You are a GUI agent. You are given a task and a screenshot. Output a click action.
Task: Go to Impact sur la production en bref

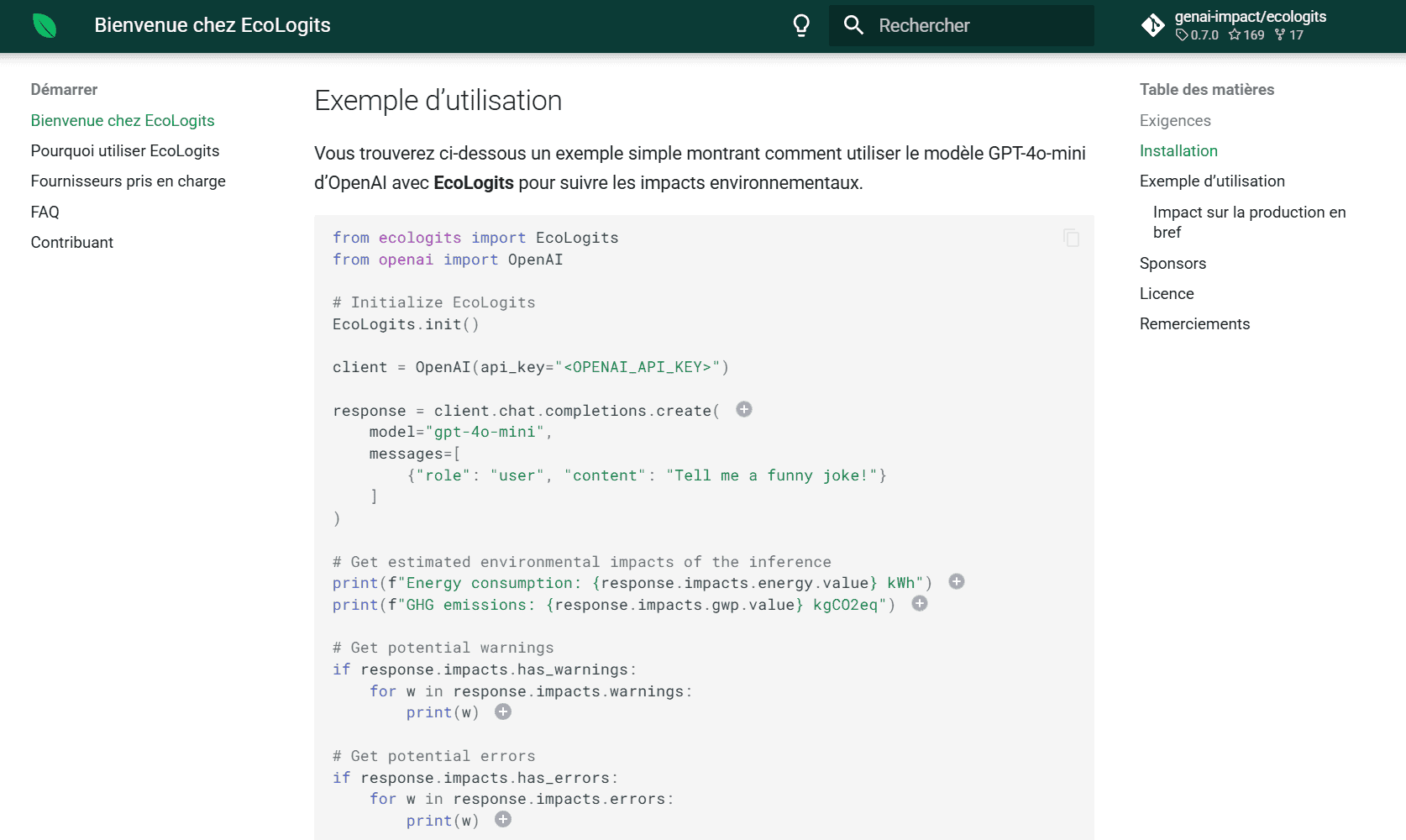1249,223
